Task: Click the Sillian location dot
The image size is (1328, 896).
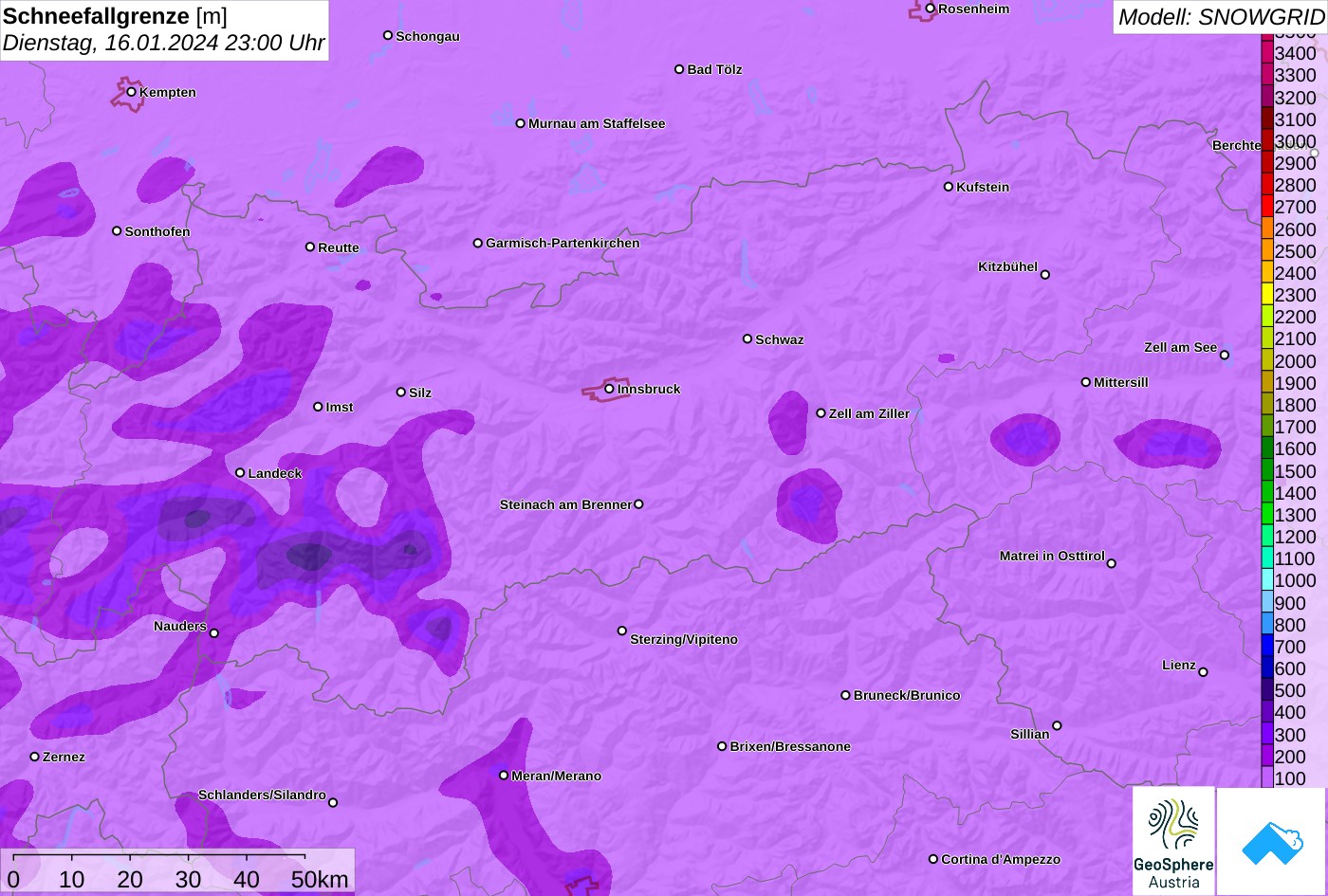Action: point(1057,726)
